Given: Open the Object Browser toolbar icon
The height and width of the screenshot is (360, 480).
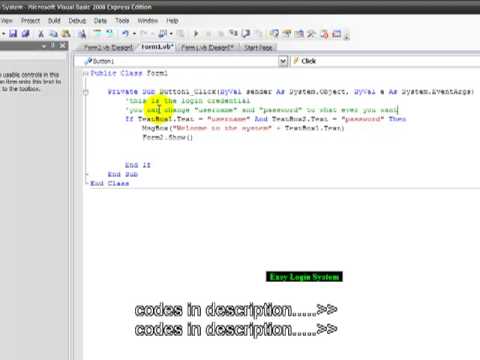Looking at the screenshot, I should (x=299, y=34).
